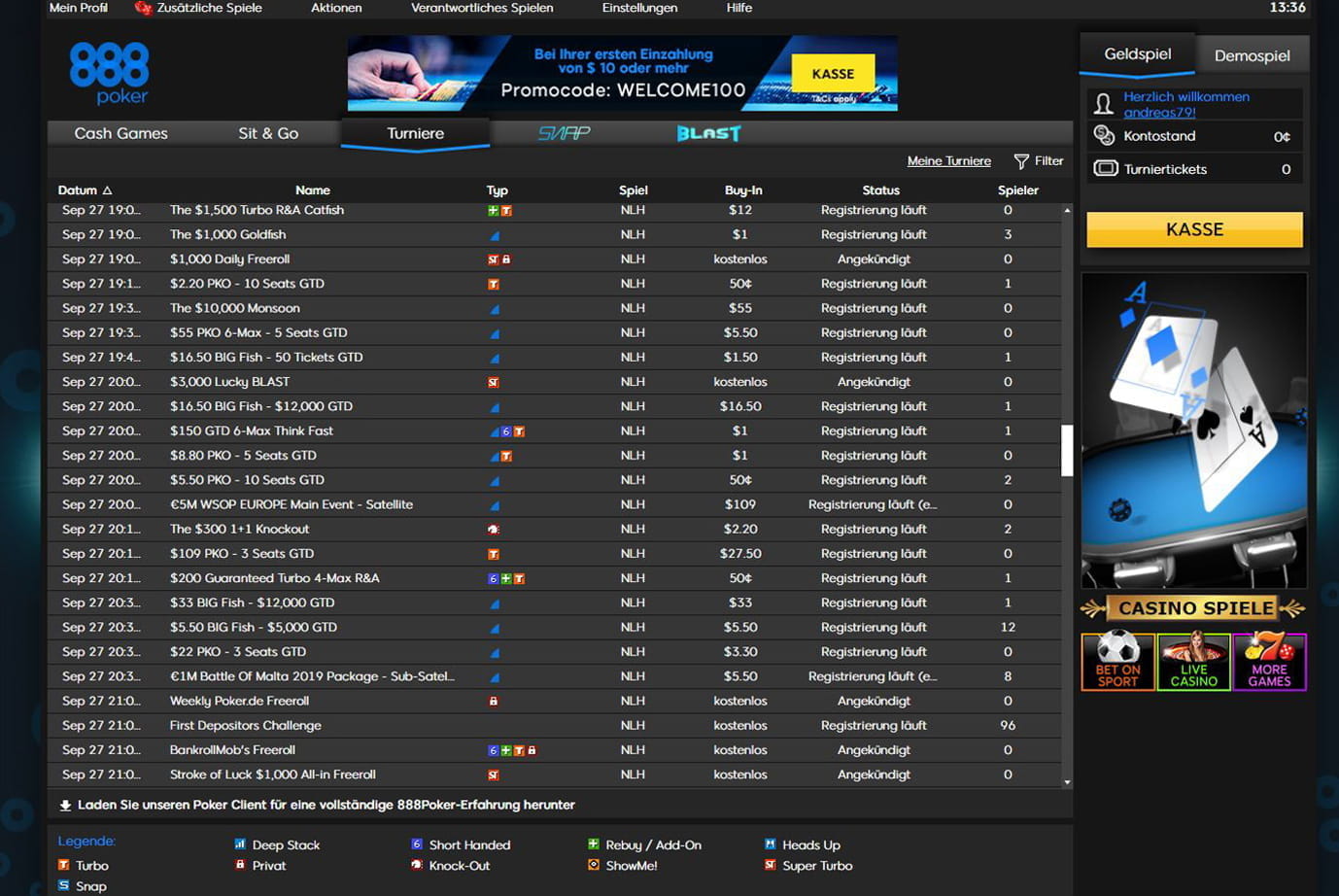Click the user avatar icon beside welcome text

coord(1104,104)
